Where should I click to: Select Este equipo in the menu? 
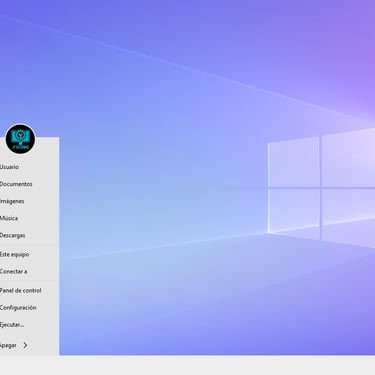(x=14, y=254)
